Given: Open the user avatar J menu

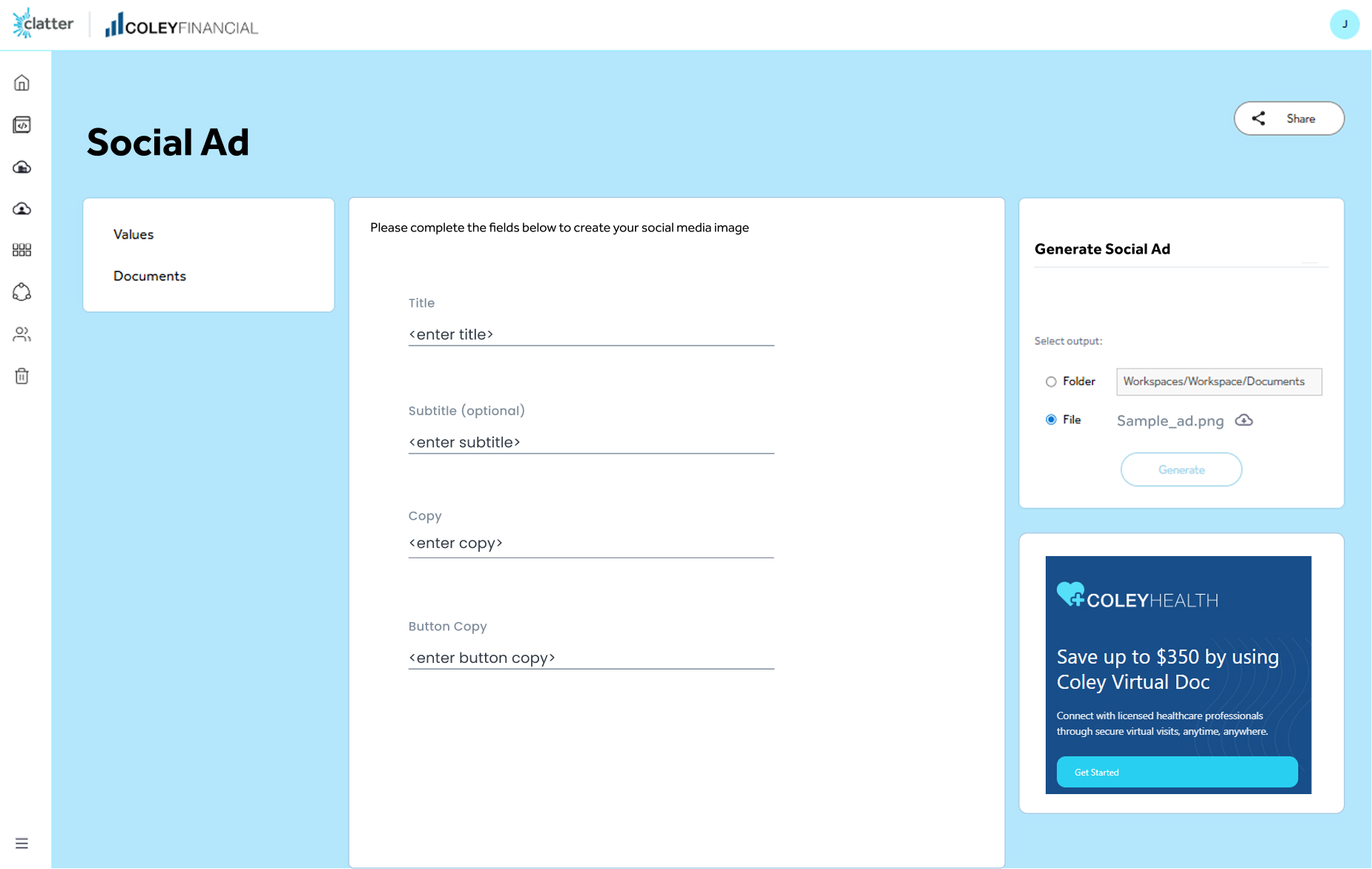Looking at the screenshot, I should click(1344, 24).
